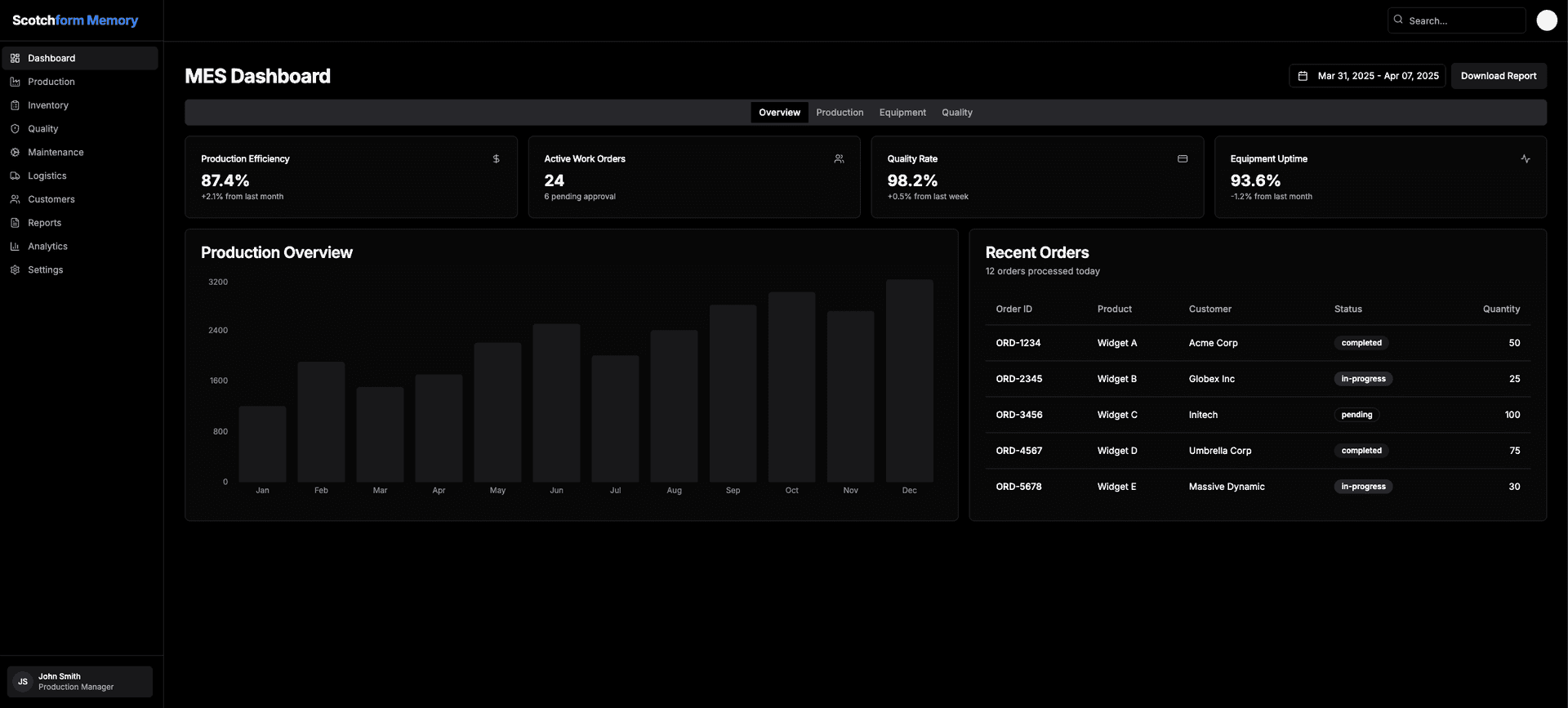Image resolution: width=1568 pixels, height=708 pixels.
Task: Open the Production sidebar icon
Action: click(15, 82)
